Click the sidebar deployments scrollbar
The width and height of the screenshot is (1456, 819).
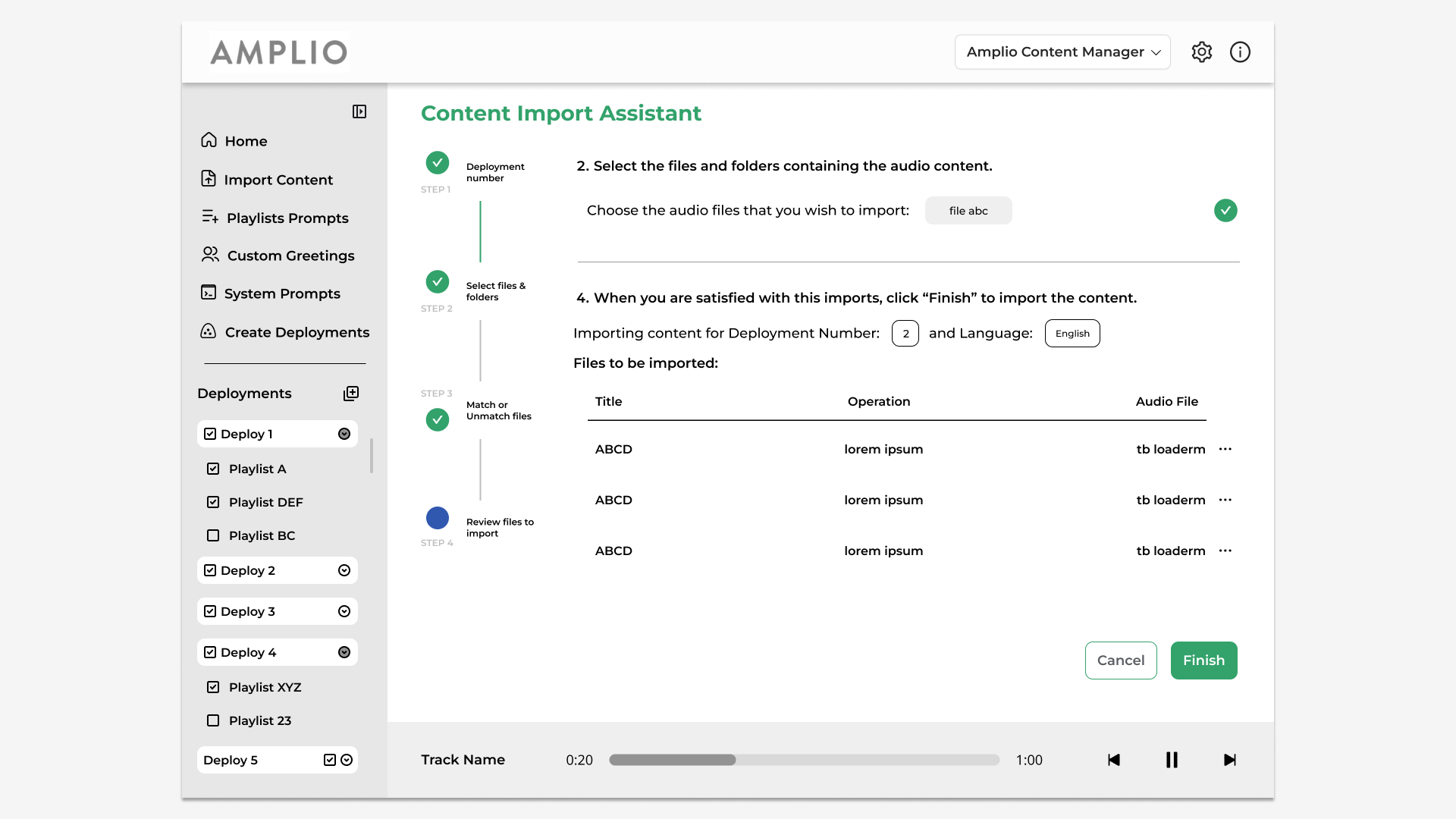(x=372, y=455)
